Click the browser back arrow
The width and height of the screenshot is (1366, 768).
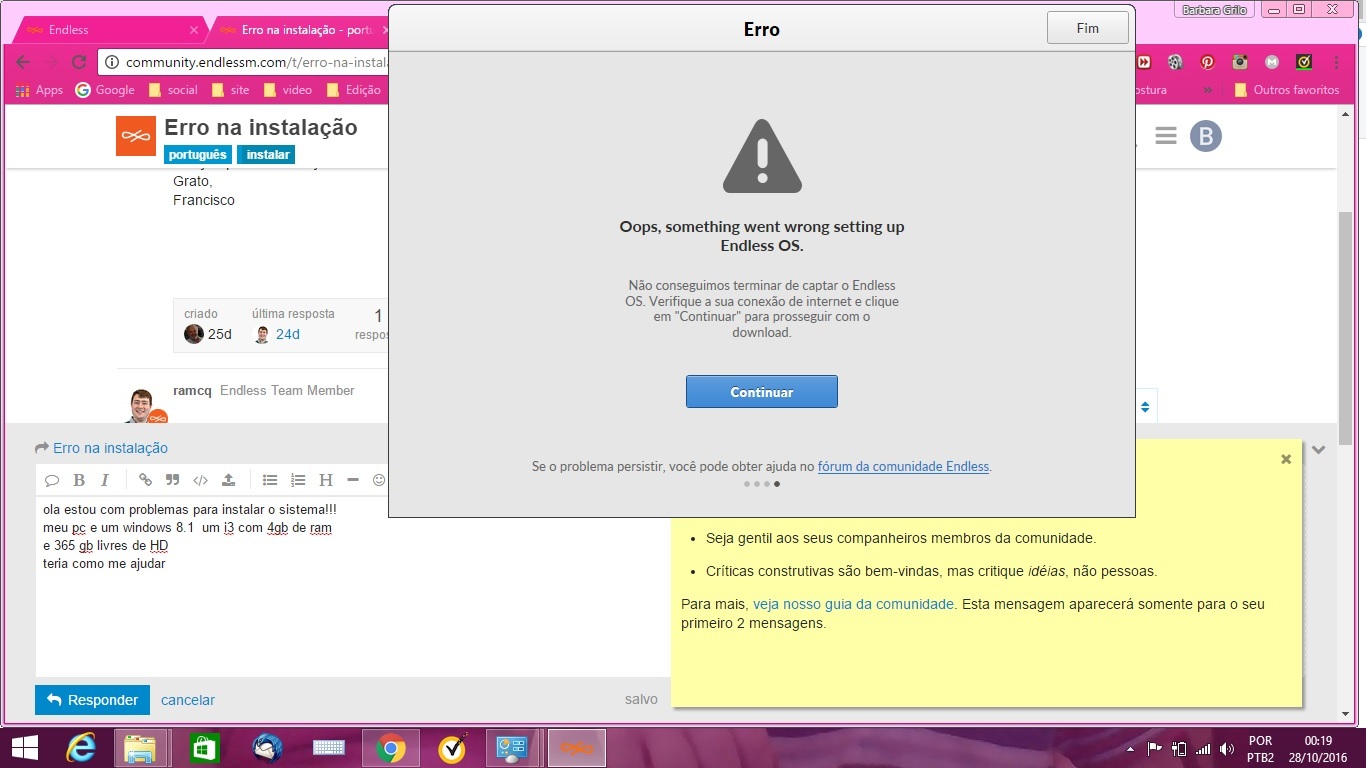coord(22,62)
